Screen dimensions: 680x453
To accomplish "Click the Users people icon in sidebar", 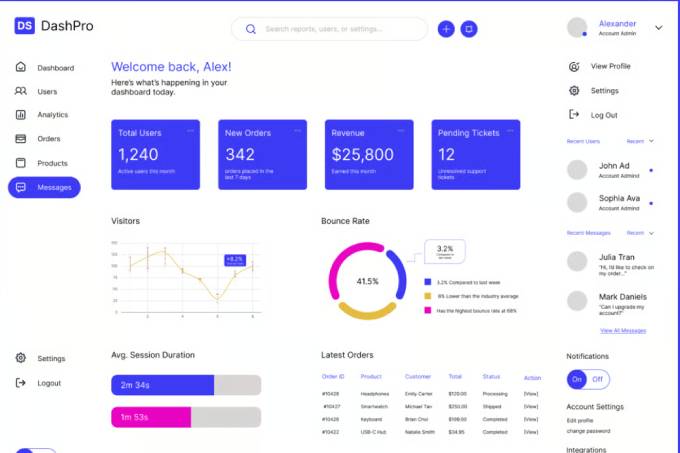I will [x=21, y=91].
